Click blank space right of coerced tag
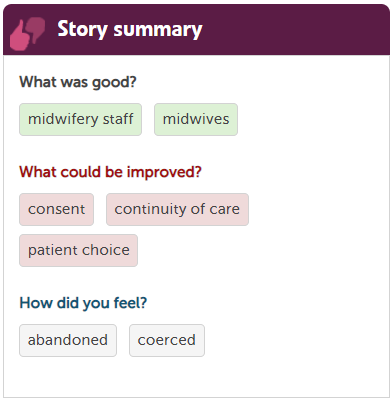 tap(295, 340)
